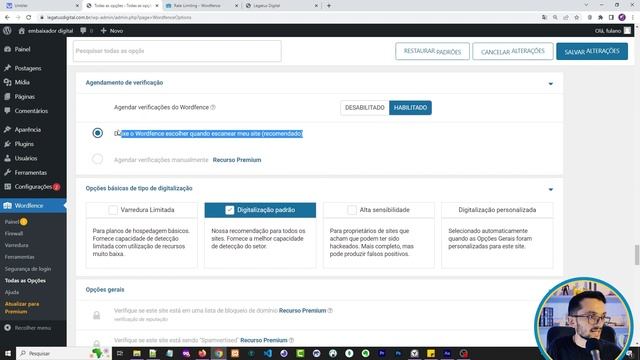Click the Wordfence shield icon in the sidebar
This screenshot has height=360, width=640.
7,205
